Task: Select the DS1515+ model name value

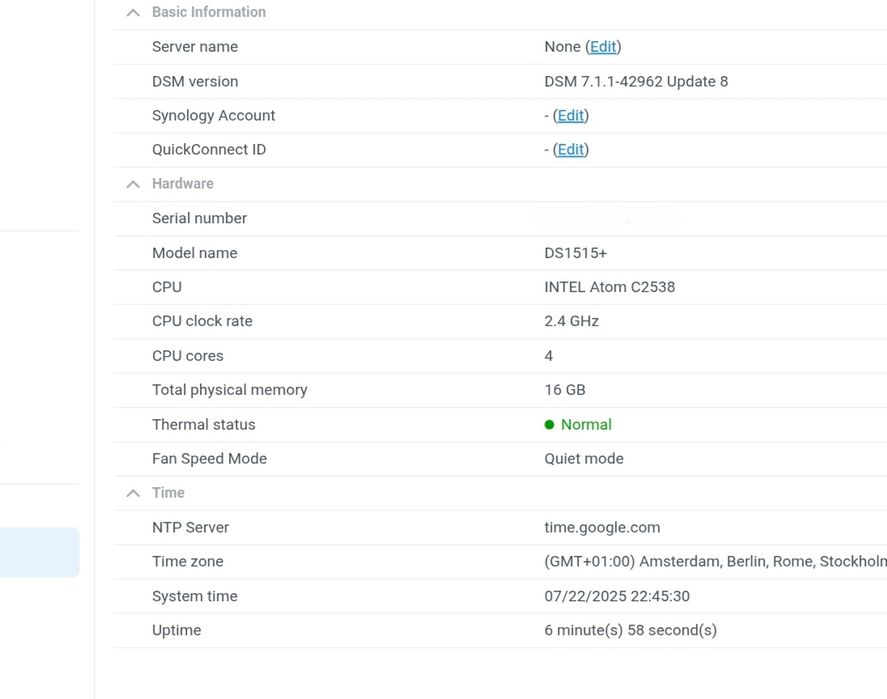Action: [x=575, y=253]
